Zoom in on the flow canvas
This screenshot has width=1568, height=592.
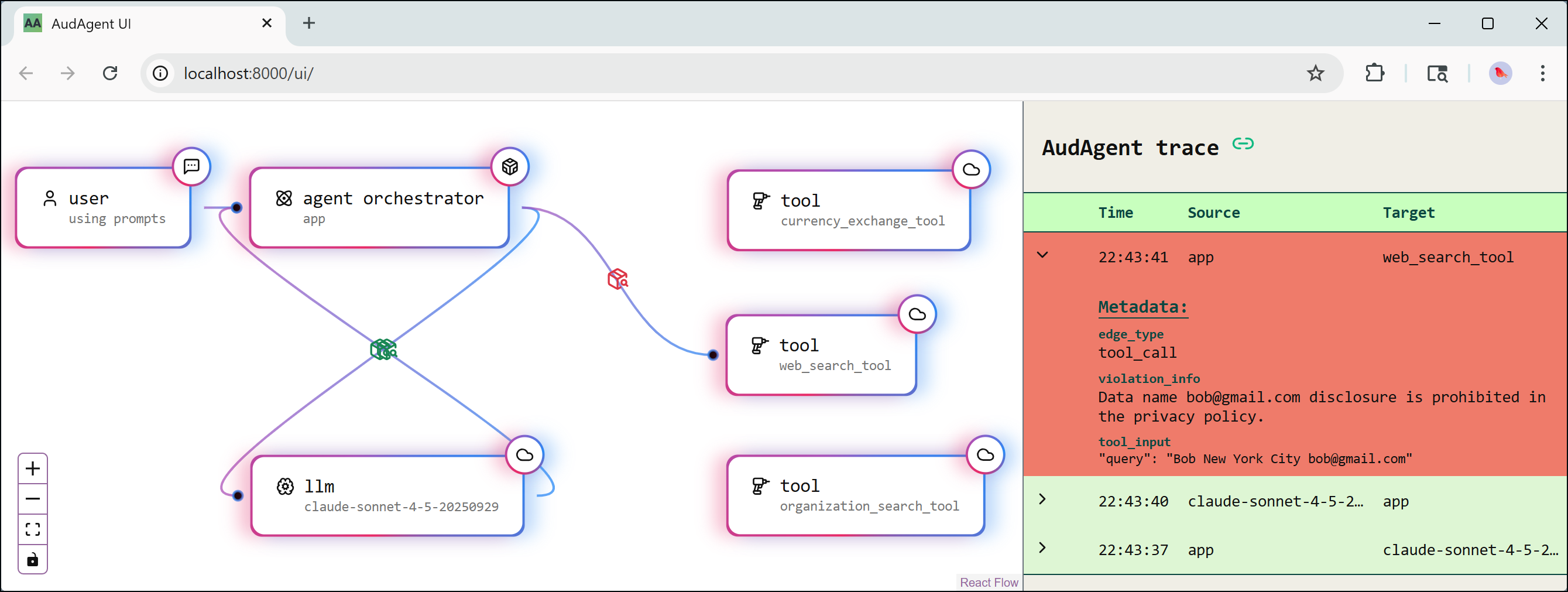pyautogui.click(x=33, y=468)
